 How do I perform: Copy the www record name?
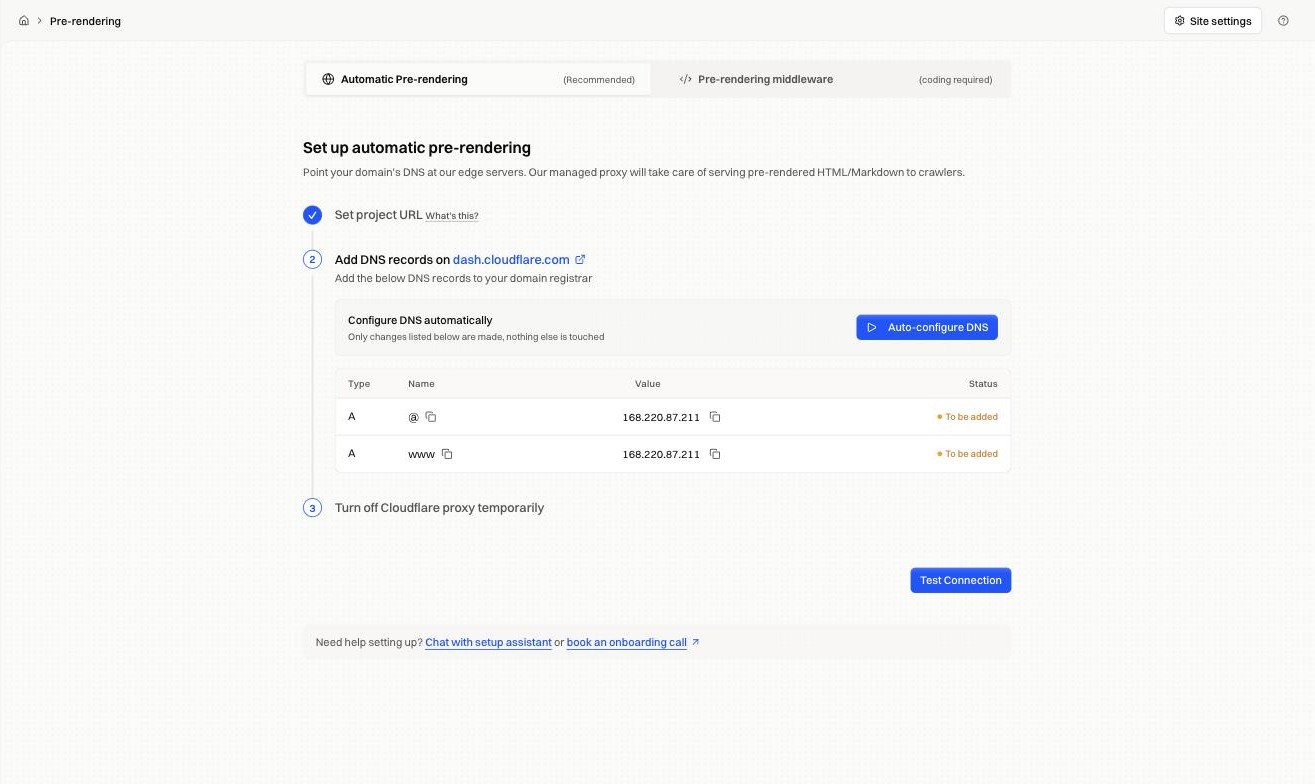click(x=447, y=454)
